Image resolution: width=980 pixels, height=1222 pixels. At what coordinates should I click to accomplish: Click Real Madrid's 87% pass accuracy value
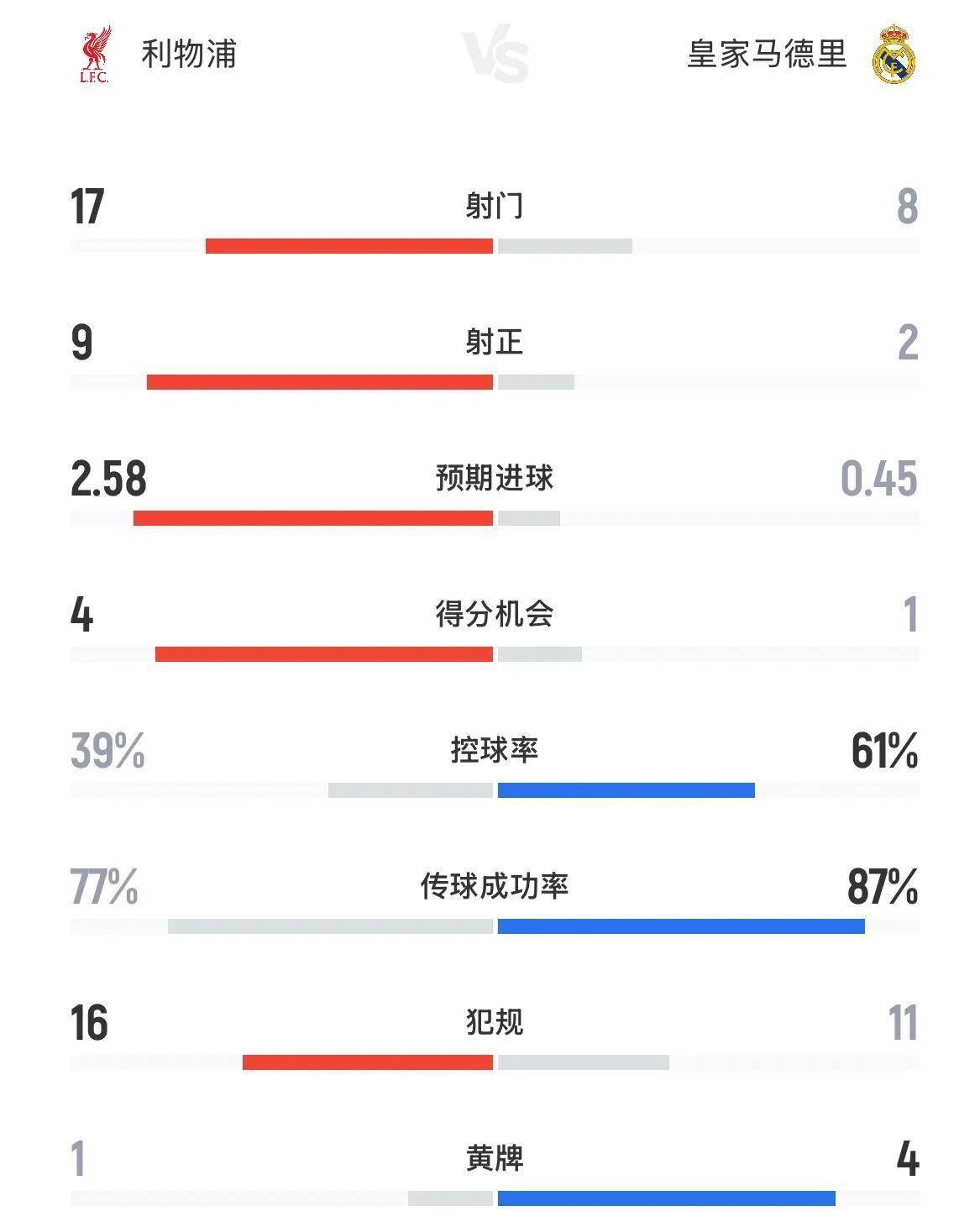(883, 887)
